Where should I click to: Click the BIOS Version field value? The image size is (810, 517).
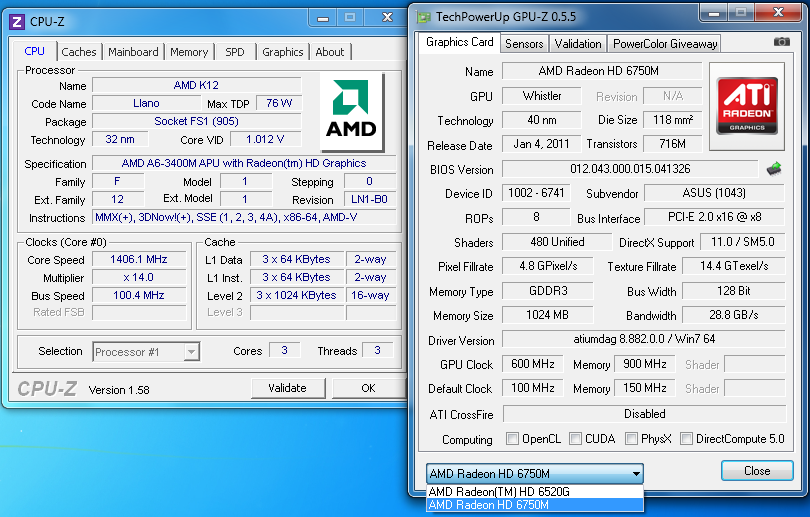pyautogui.click(x=630, y=169)
